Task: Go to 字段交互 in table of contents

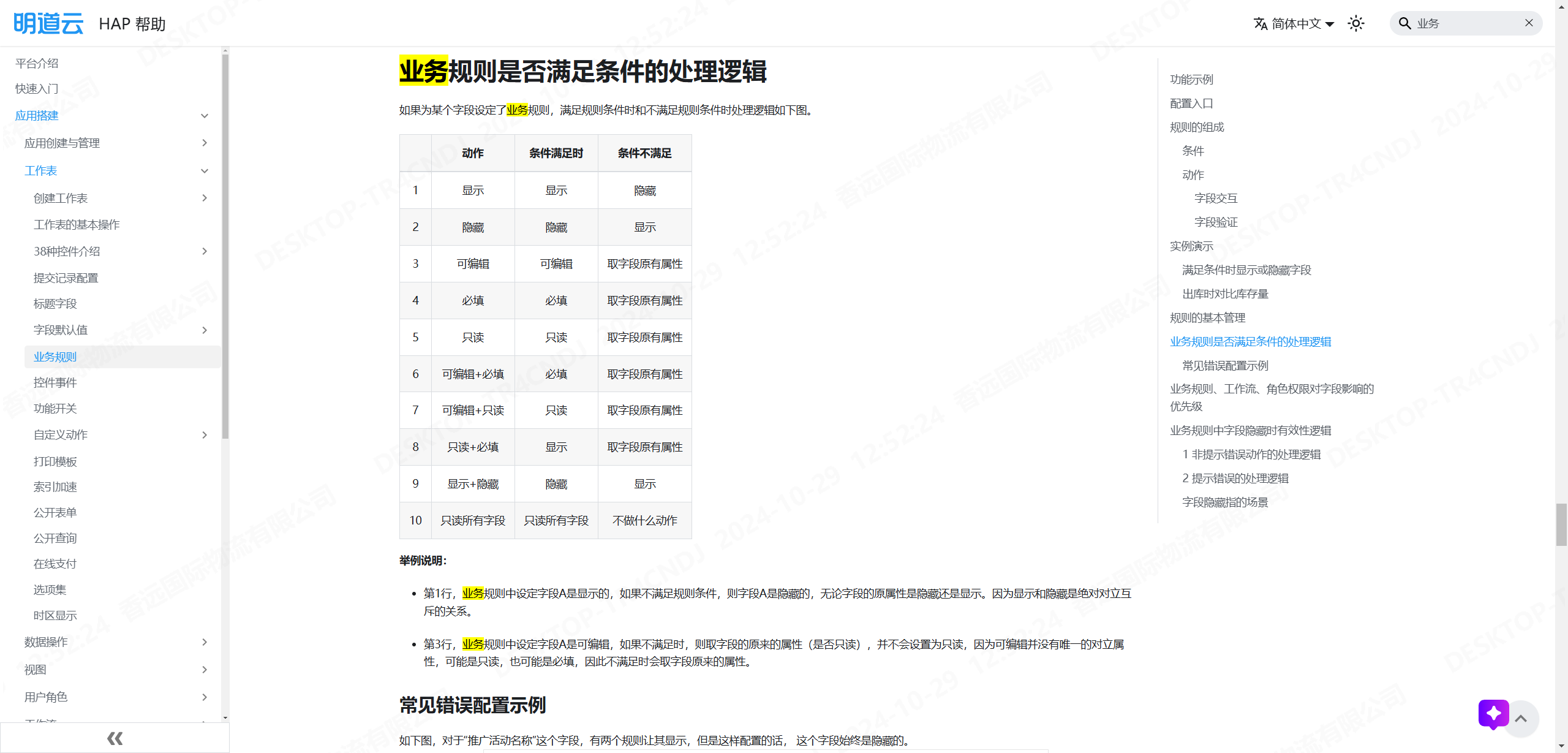Action: [1216, 199]
